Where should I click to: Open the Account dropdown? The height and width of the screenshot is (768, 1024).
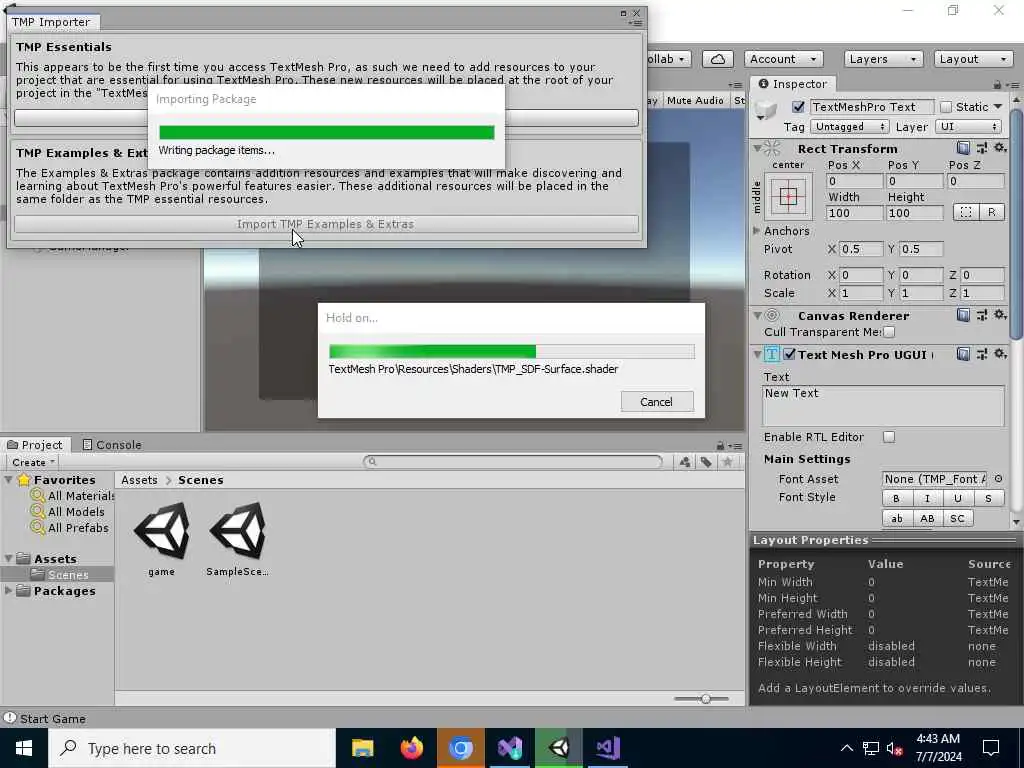(783, 59)
